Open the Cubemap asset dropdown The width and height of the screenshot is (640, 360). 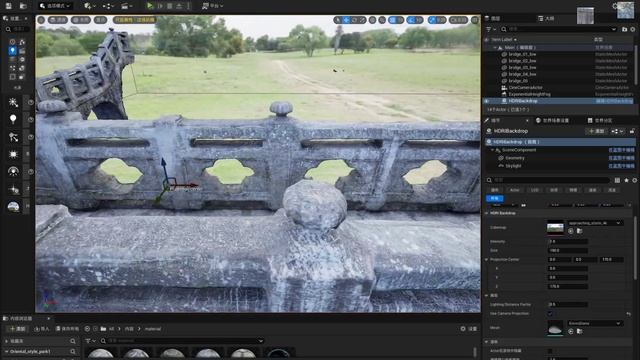tap(595, 223)
